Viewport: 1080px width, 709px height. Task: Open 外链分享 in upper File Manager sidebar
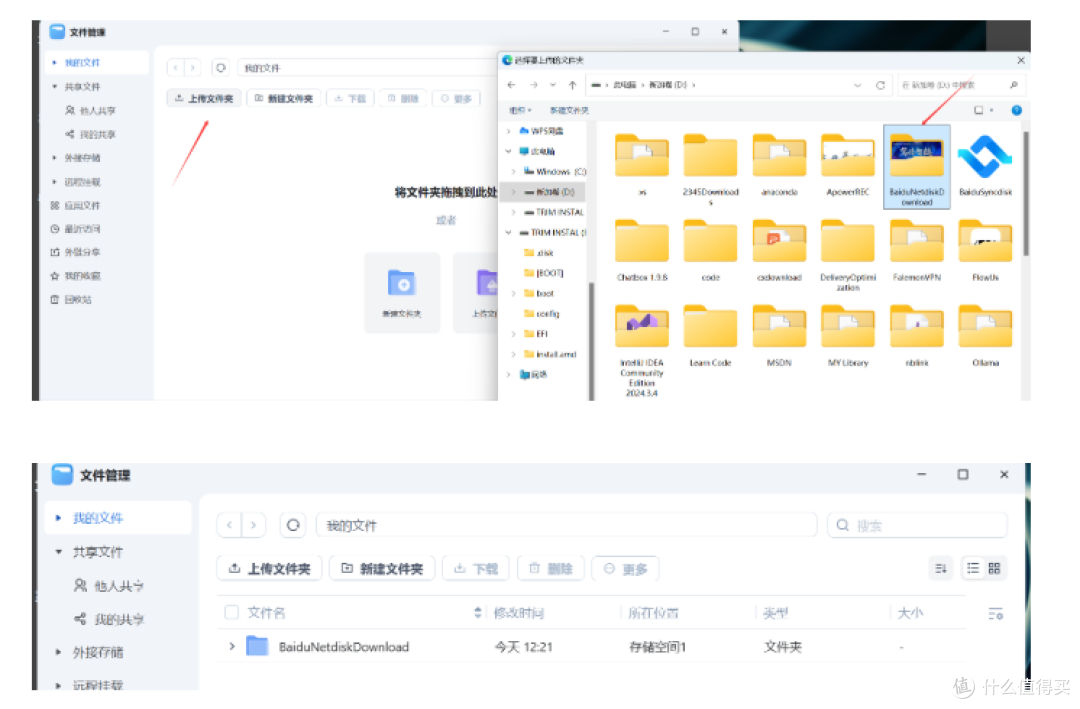76,252
